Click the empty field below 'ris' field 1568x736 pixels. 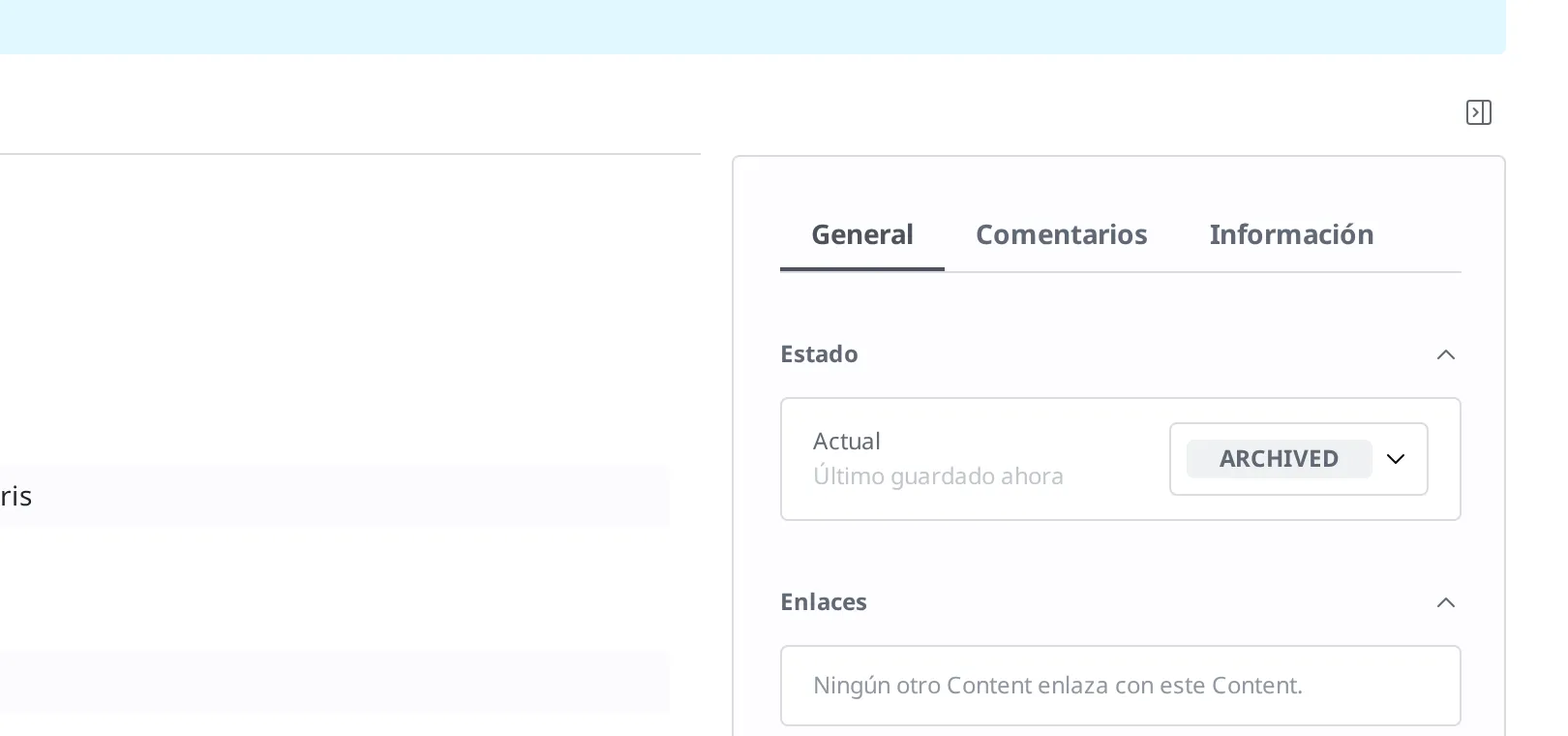click(334, 682)
